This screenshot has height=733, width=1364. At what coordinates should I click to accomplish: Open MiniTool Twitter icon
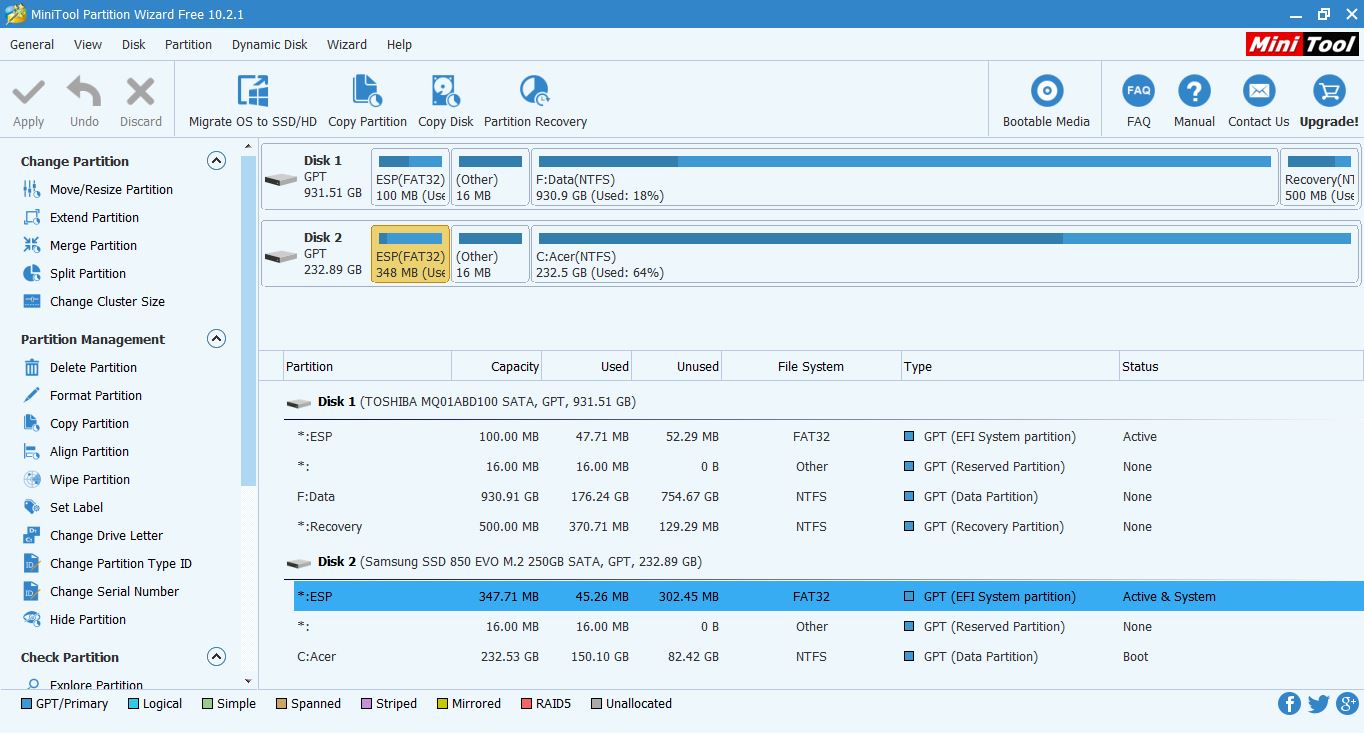tap(1318, 704)
